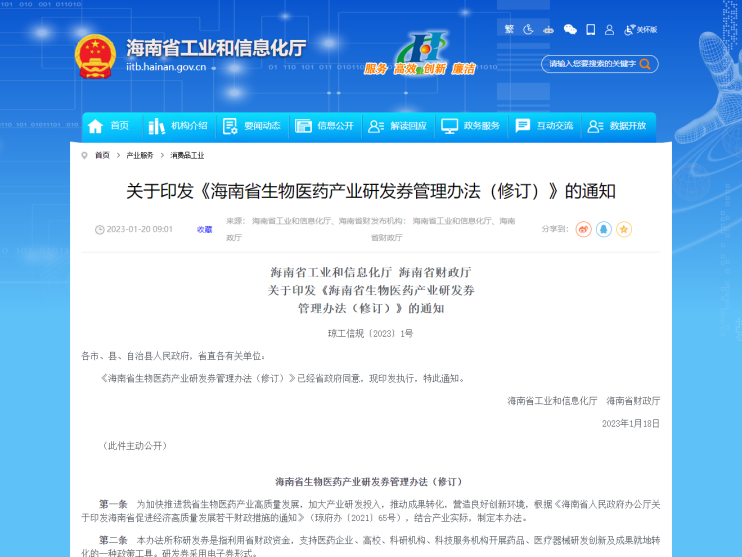Click document number 琼工信规〔2023〕1号
The image size is (742, 557).
pos(371,334)
